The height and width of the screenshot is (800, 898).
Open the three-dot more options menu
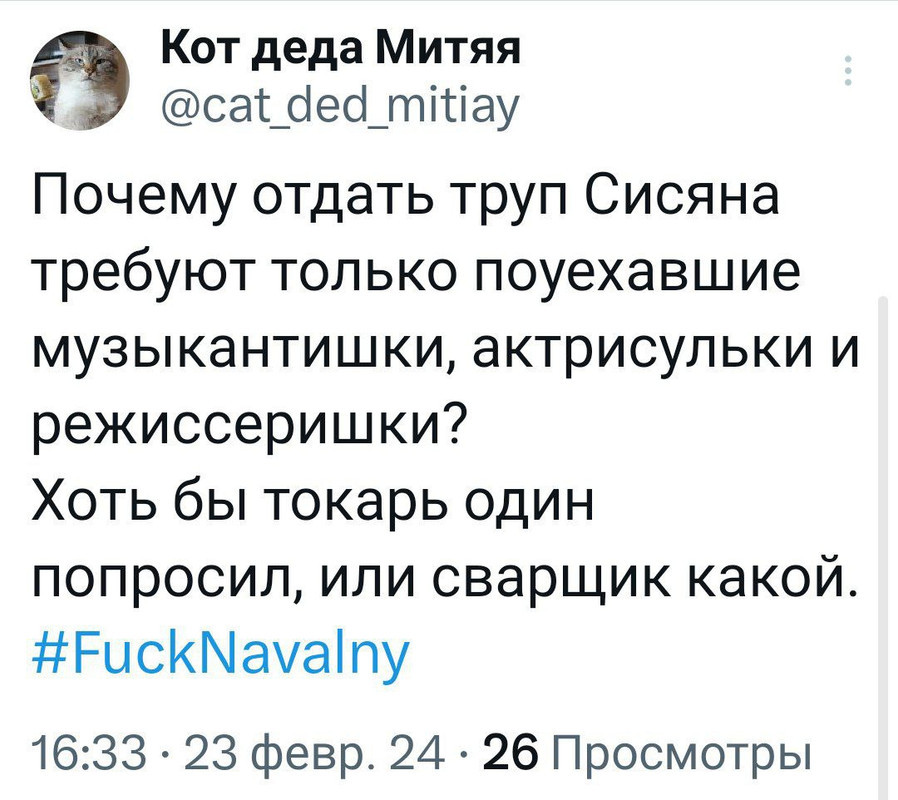(x=849, y=72)
